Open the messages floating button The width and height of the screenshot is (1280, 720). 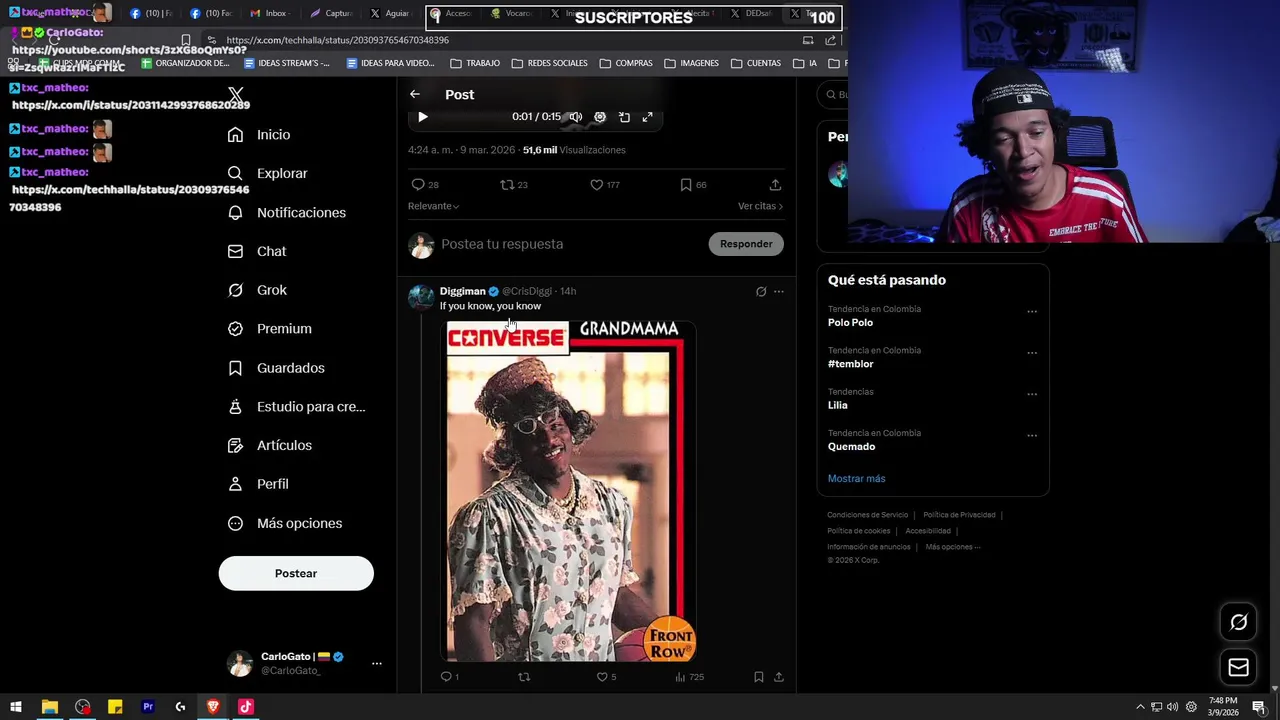[1238, 667]
